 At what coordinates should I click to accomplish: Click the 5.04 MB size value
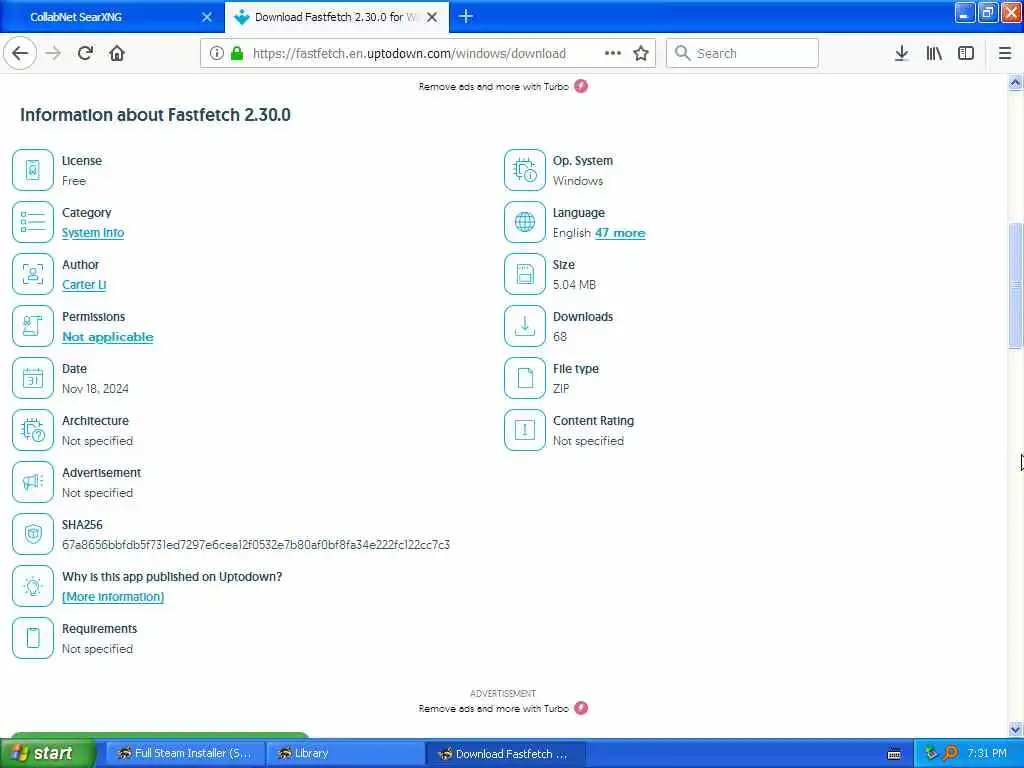(574, 285)
